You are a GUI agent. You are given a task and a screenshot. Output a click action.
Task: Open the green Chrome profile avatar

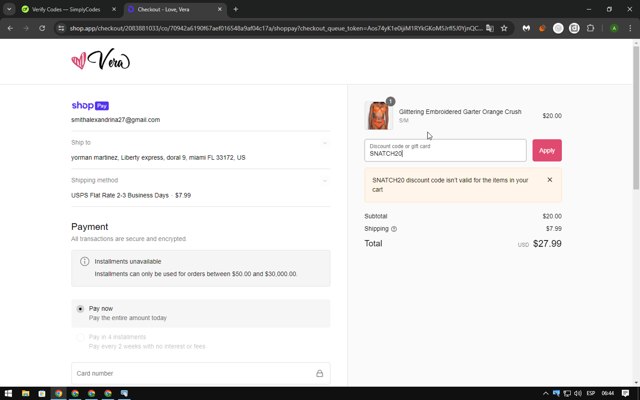tap(614, 28)
